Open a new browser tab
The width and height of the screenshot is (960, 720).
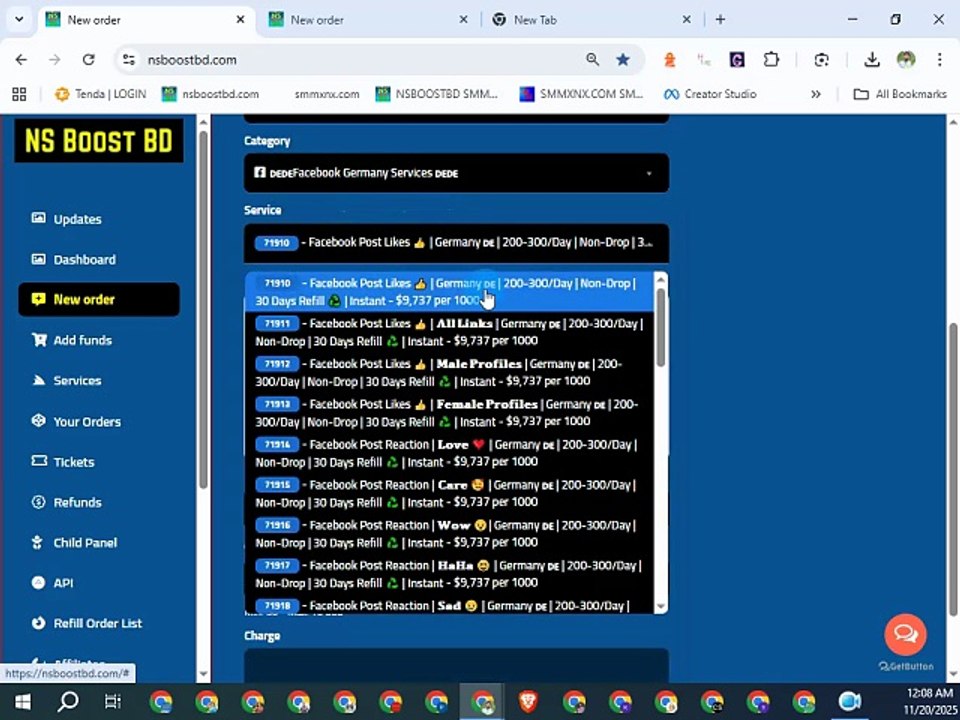click(x=721, y=20)
